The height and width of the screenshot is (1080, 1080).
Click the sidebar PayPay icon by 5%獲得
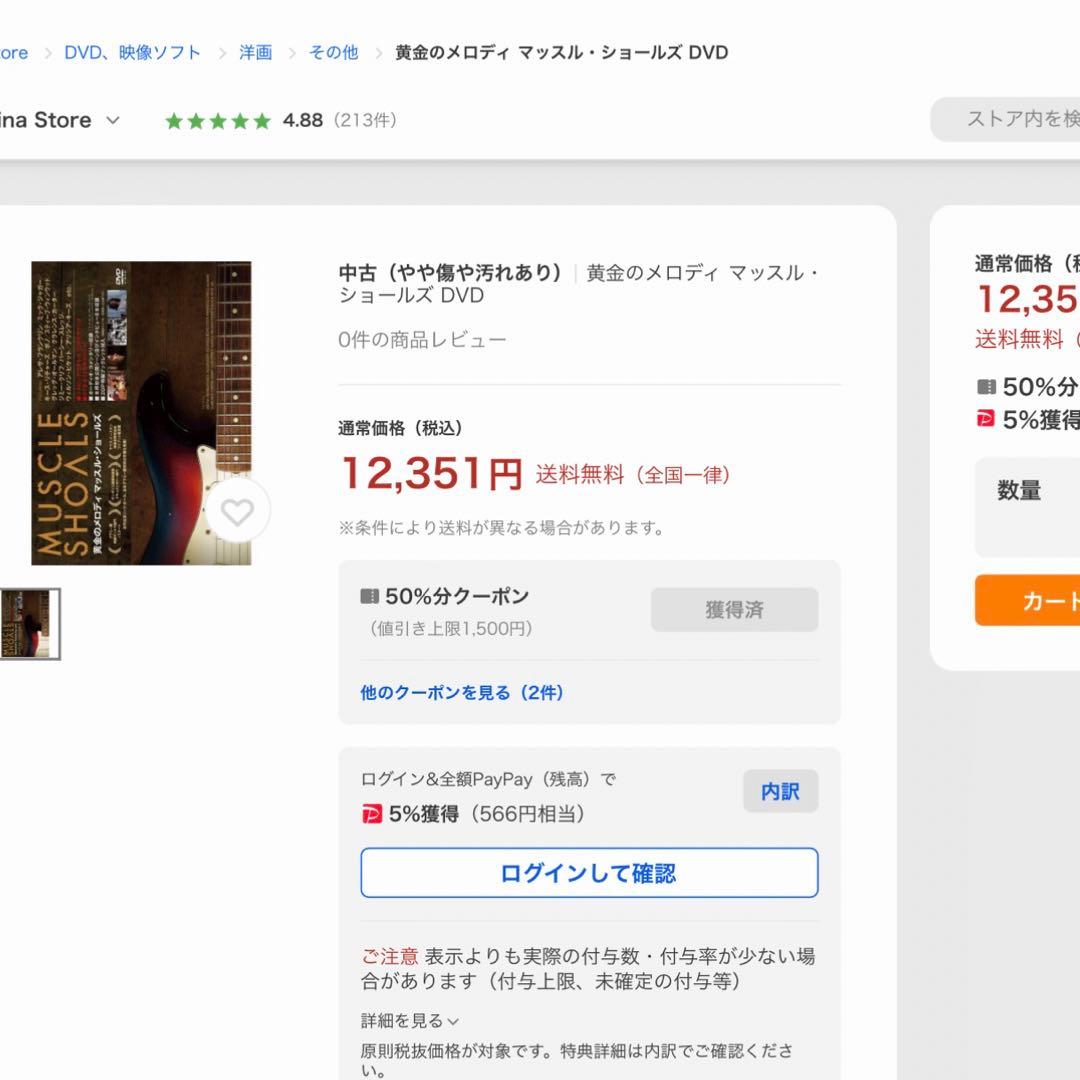point(986,419)
